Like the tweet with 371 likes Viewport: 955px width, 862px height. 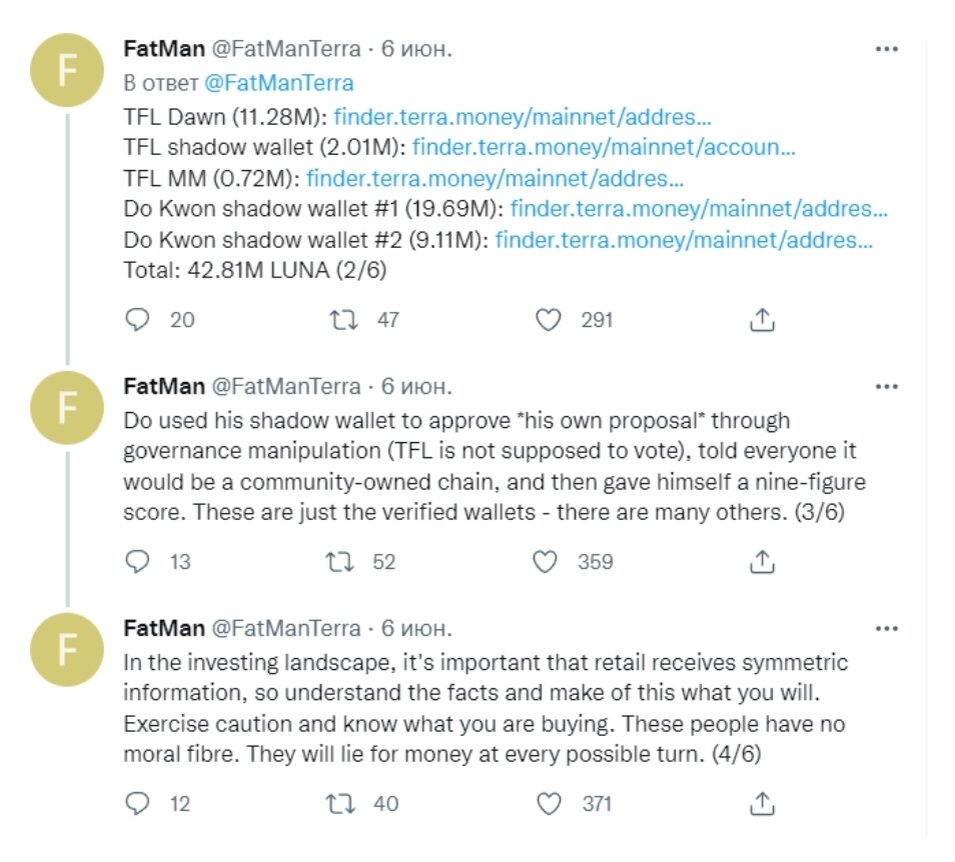coord(549,803)
